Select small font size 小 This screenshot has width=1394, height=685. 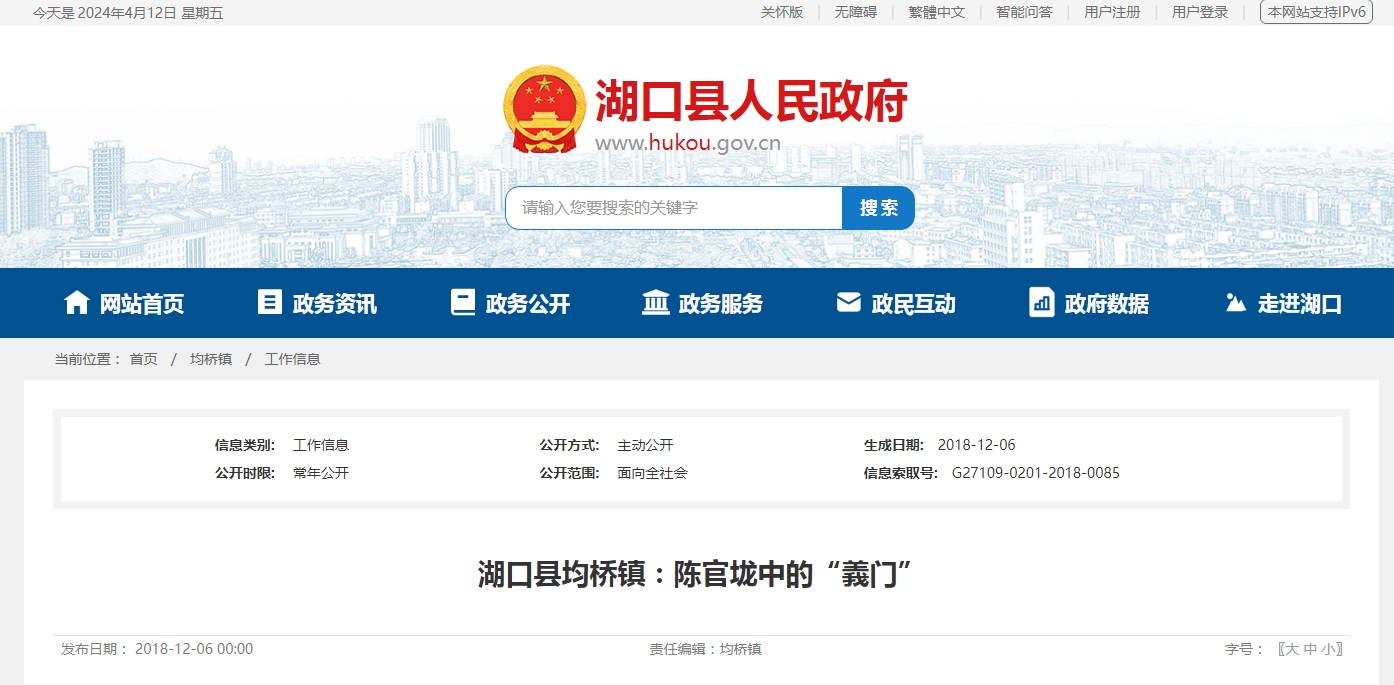(x=1328, y=649)
